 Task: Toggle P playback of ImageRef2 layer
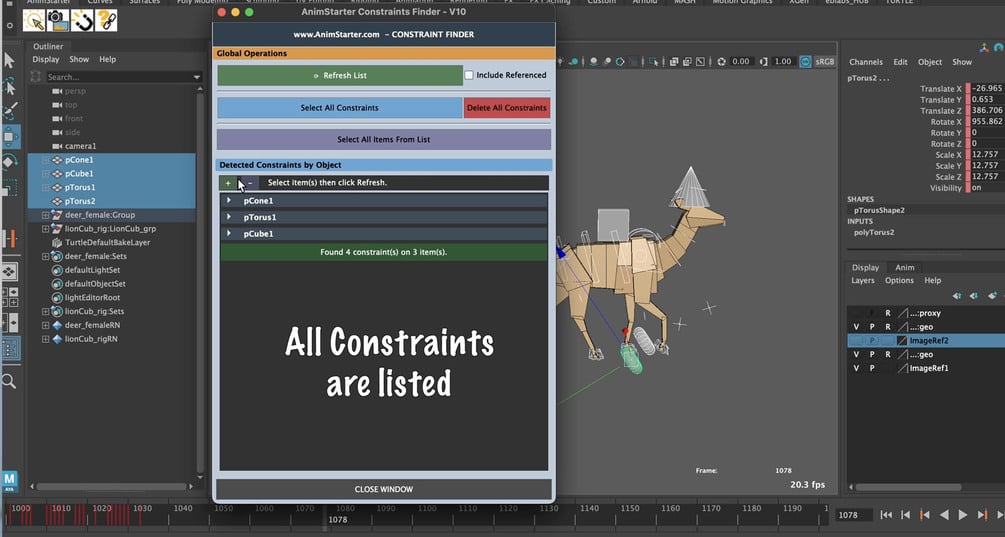point(872,340)
